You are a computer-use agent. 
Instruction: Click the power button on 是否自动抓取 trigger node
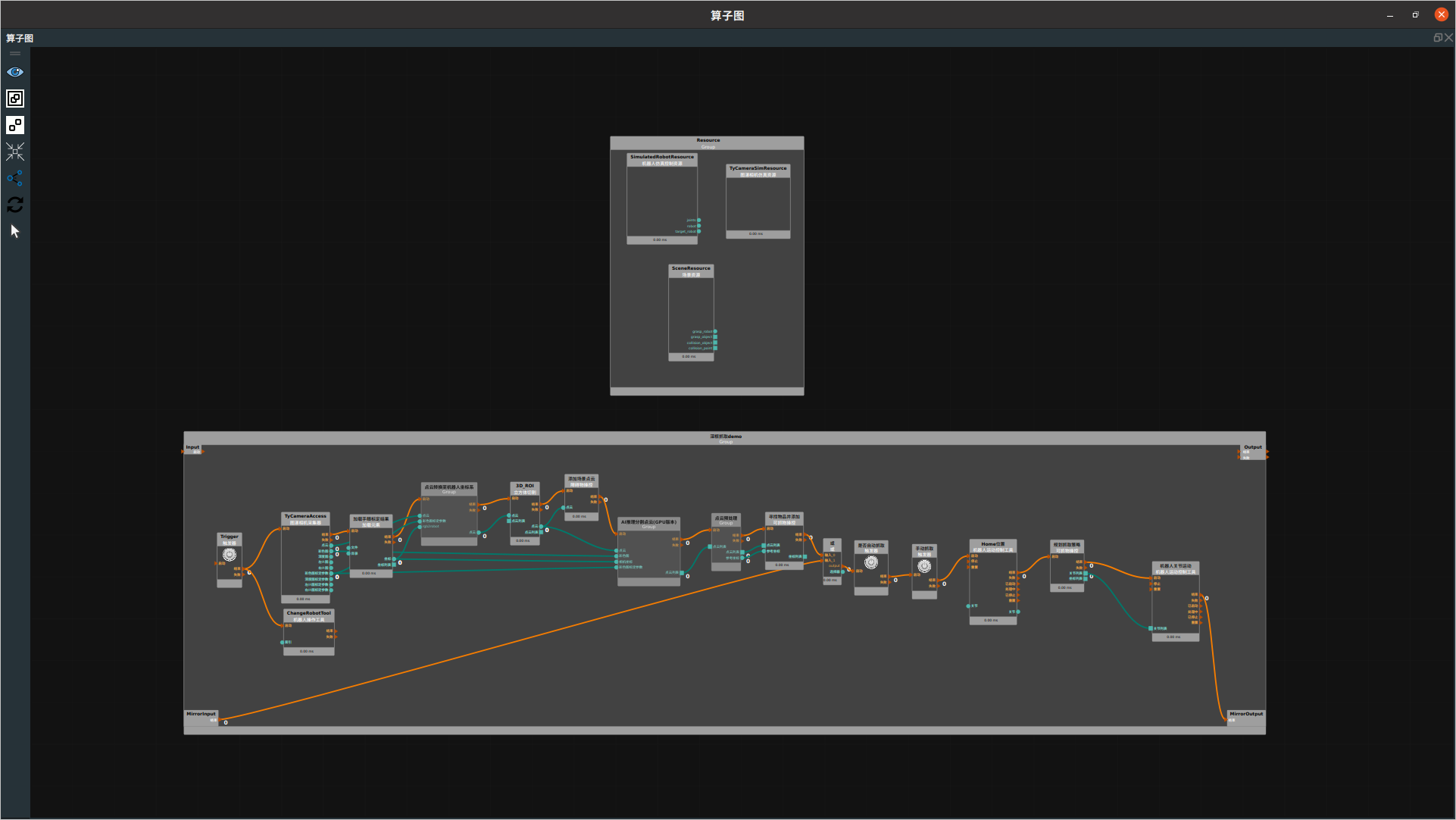coord(871,562)
